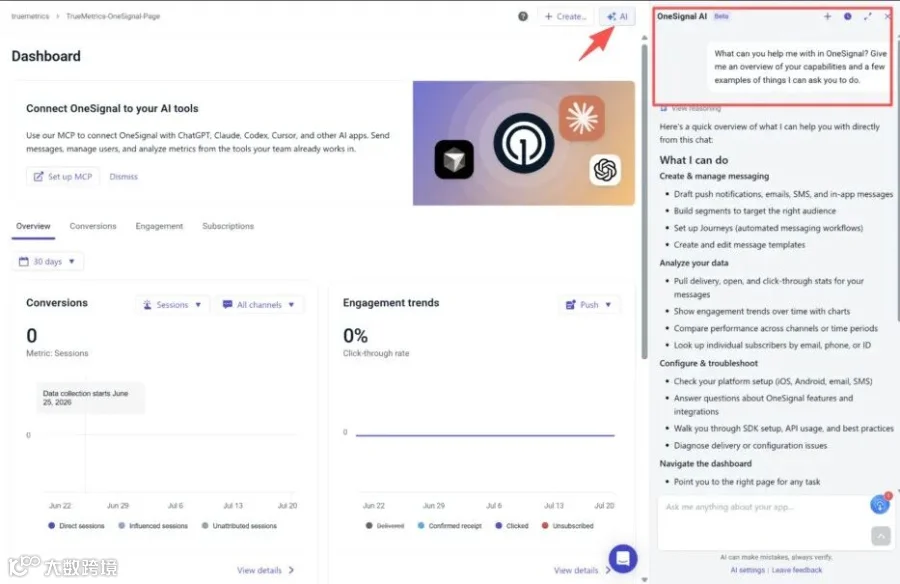Screen dimensions: 900x584
Task: Click the send arrow button in chat
Action: (x=880, y=536)
